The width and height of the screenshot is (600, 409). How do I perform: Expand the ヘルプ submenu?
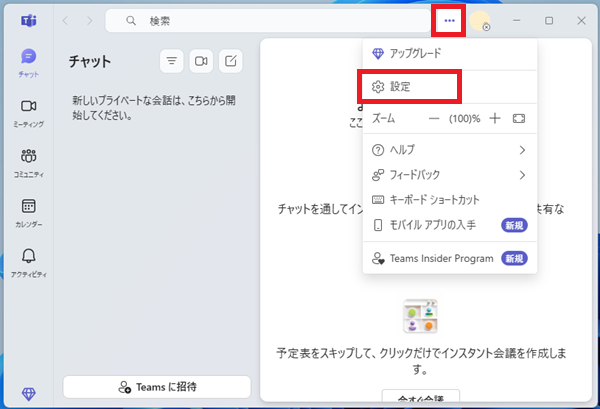(450, 150)
